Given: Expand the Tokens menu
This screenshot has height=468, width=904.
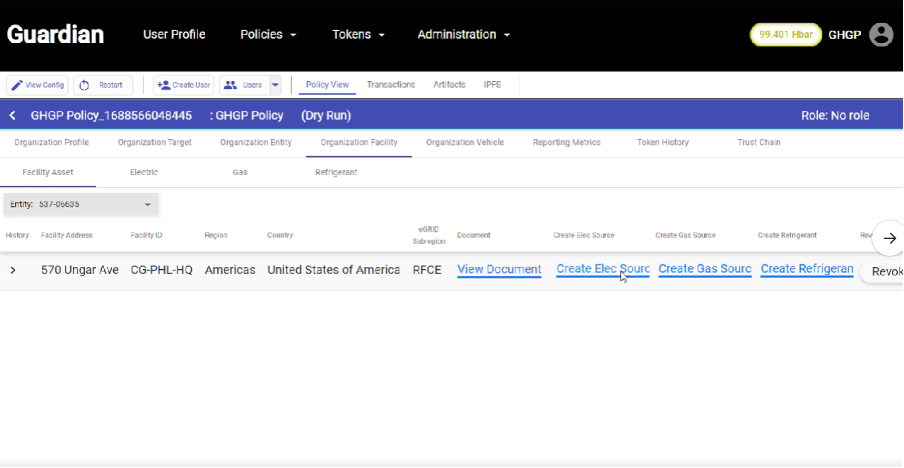Looking at the screenshot, I should click(358, 34).
